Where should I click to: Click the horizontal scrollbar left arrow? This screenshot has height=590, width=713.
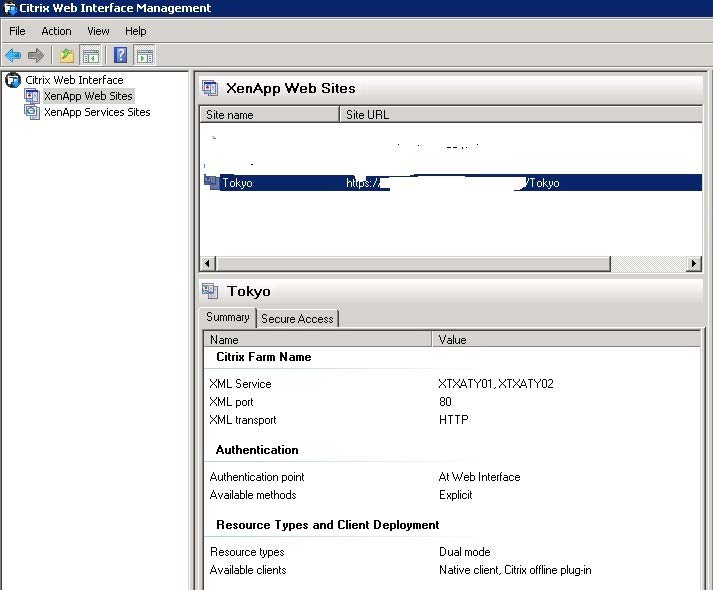coord(208,263)
